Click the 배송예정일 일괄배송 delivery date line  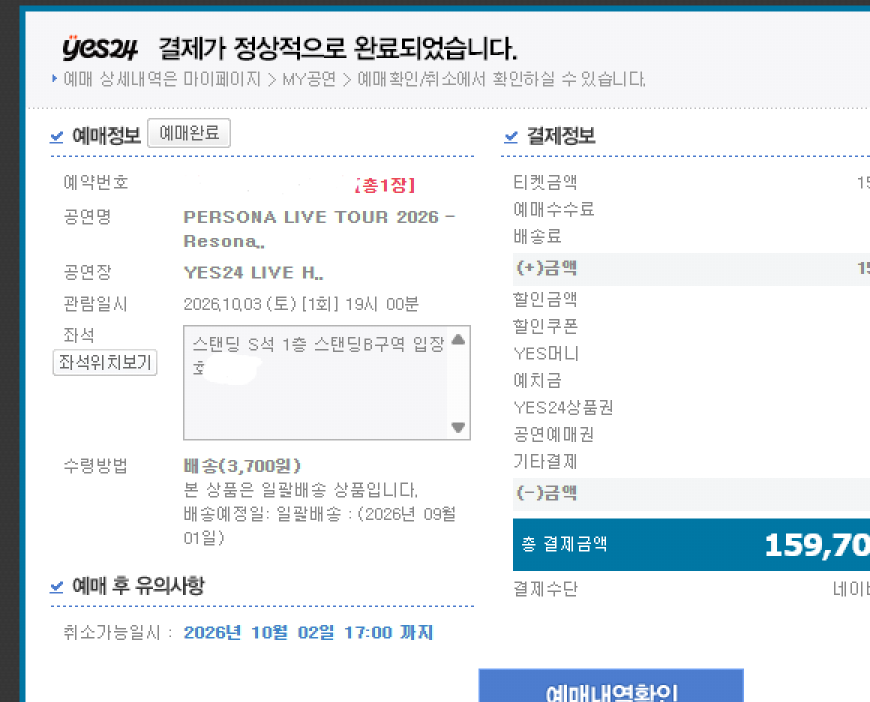tap(320, 526)
